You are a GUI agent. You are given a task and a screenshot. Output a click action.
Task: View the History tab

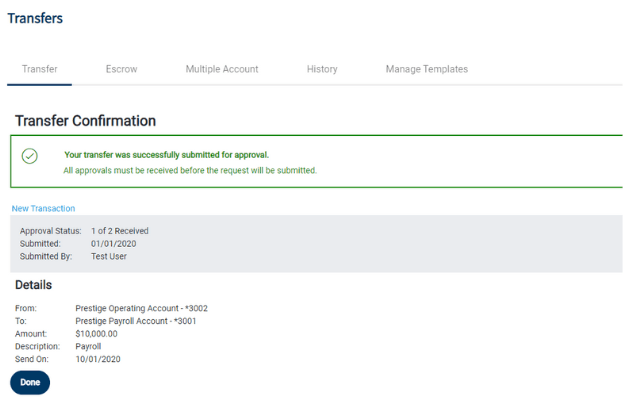pyautogui.click(x=322, y=69)
